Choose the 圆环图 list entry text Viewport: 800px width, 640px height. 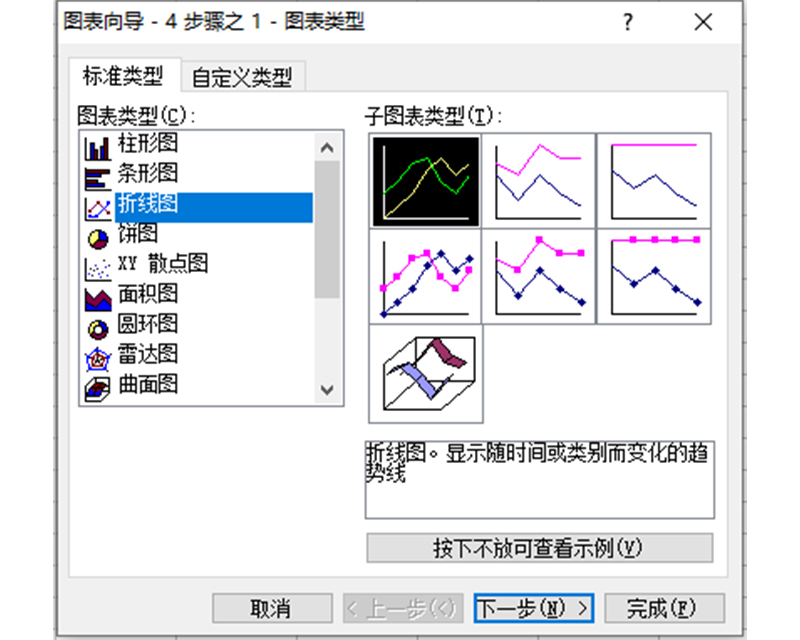click(x=147, y=324)
